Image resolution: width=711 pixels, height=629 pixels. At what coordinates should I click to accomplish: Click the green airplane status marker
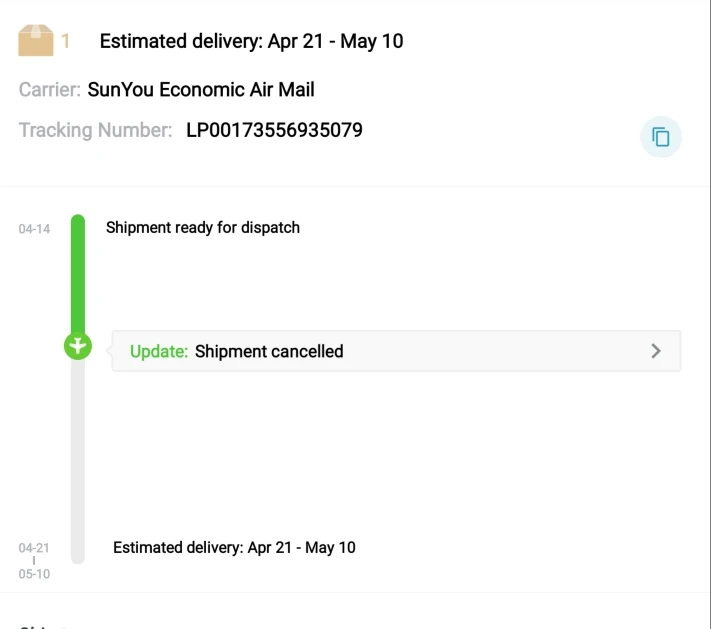pyautogui.click(x=78, y=347)
